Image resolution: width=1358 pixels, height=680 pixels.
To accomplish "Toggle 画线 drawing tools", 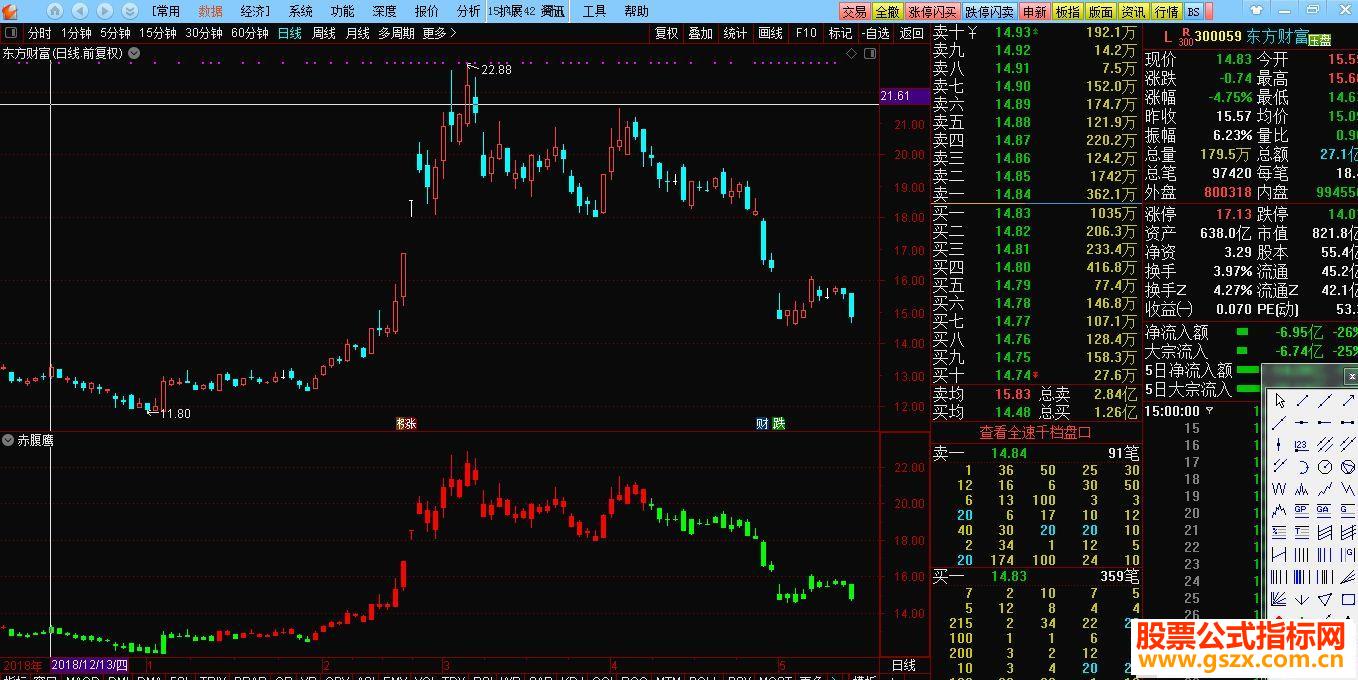I will click(x=771, y=33).
